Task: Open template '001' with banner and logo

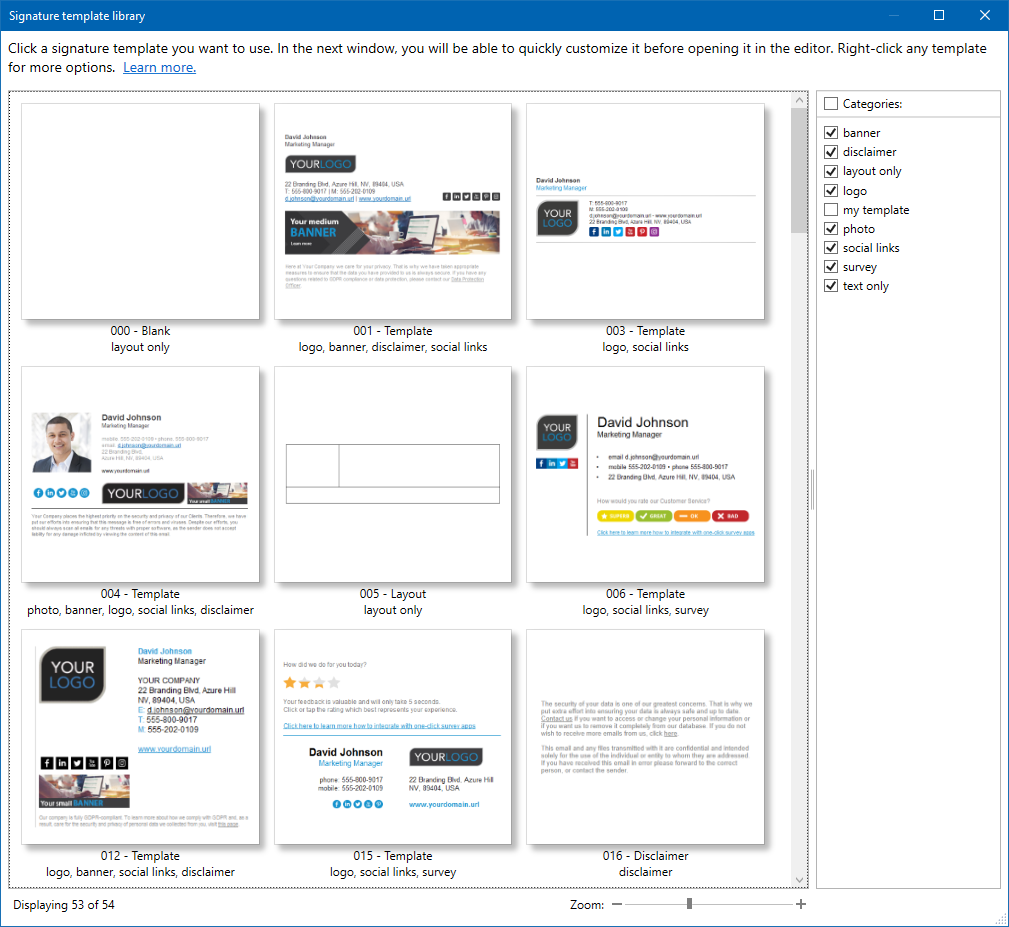Action: coord(392,210)
